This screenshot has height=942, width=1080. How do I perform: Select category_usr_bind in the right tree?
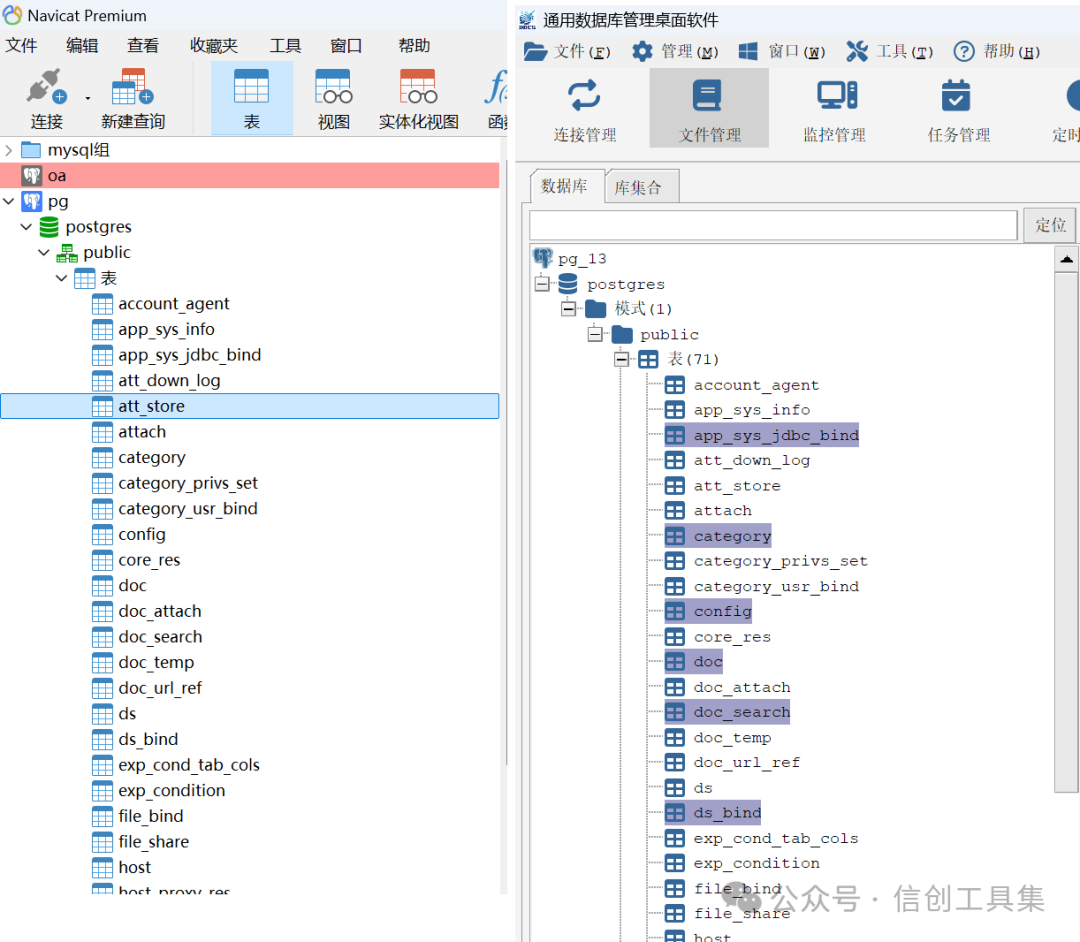coord(776,587)
